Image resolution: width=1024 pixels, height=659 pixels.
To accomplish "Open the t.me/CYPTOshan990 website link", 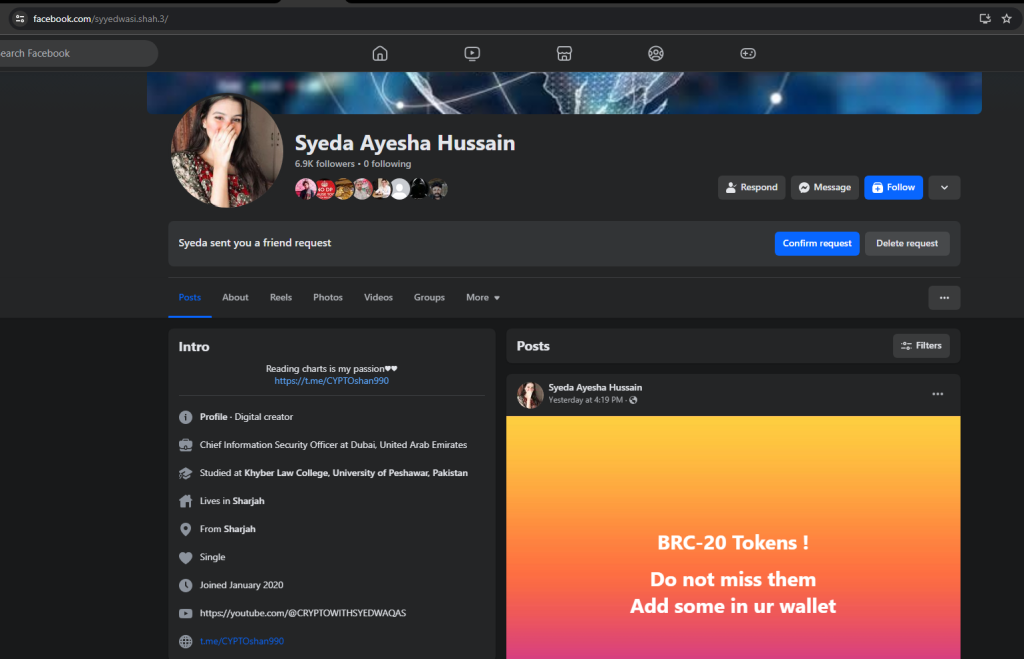I will (x=242, y=641).
